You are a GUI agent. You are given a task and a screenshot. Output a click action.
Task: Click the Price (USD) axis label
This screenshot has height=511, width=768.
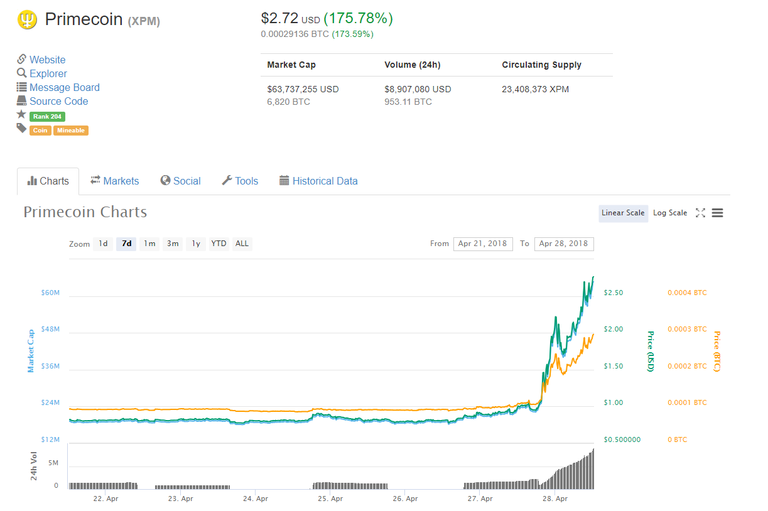tap(650, 351)
